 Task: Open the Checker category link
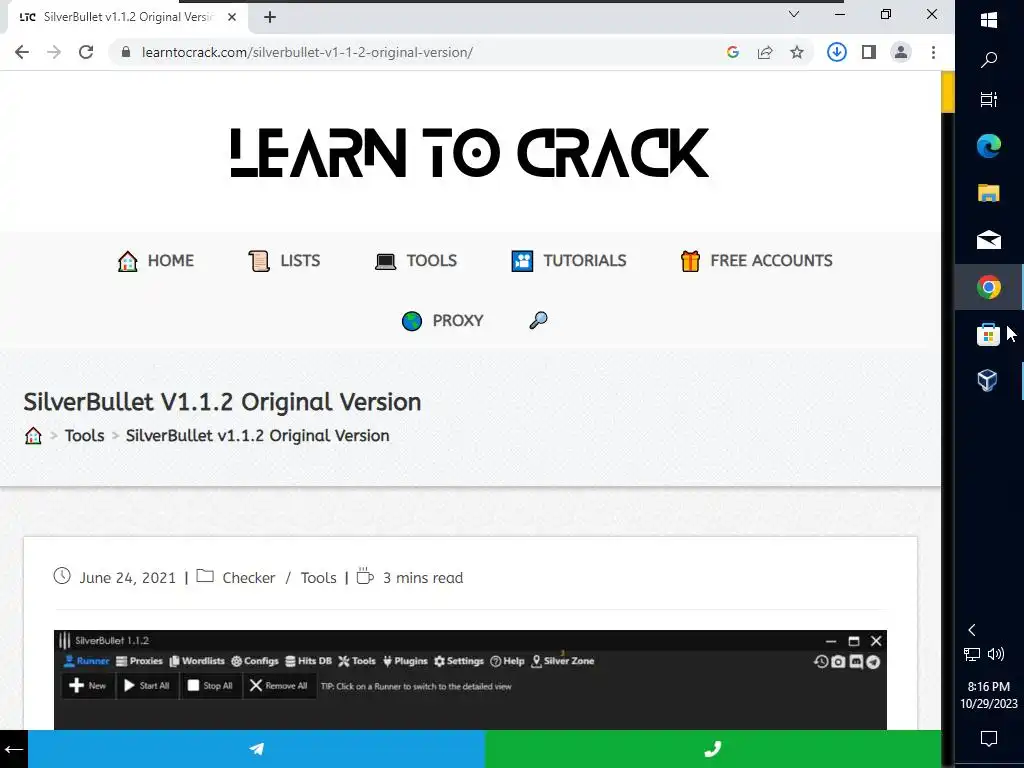(x=249, y=578)
